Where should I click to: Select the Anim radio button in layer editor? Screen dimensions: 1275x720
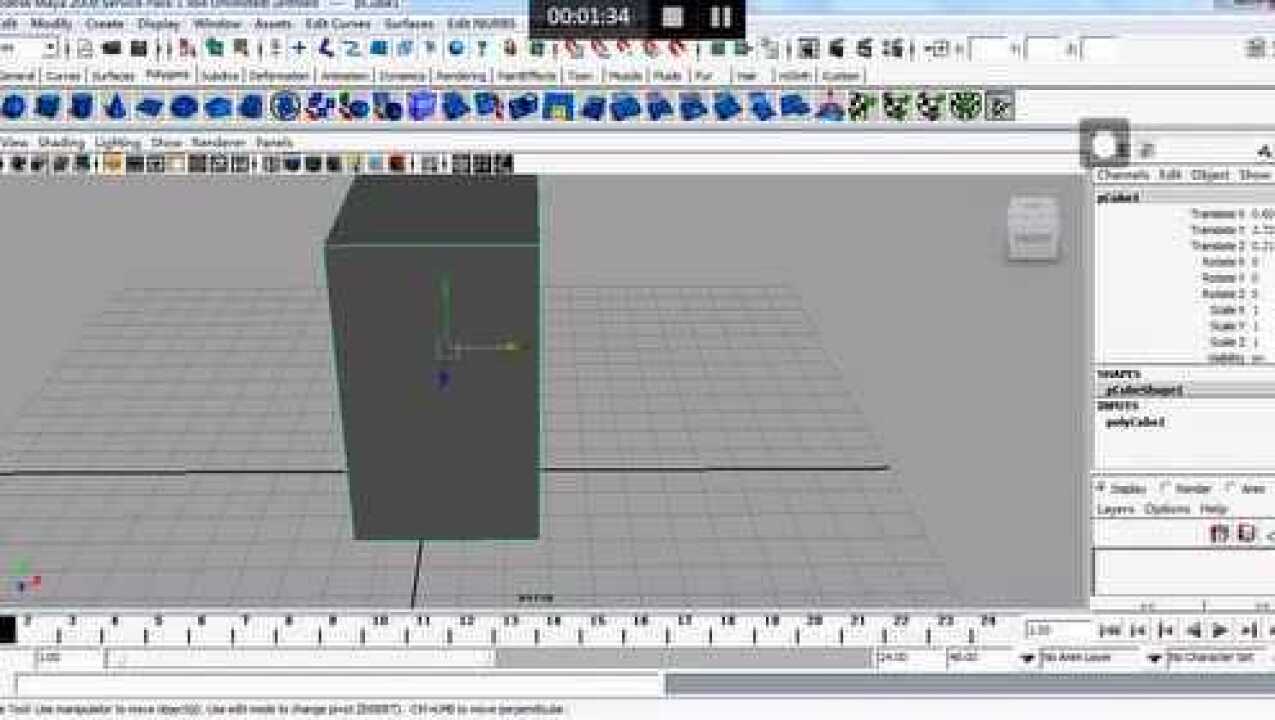1231,488
